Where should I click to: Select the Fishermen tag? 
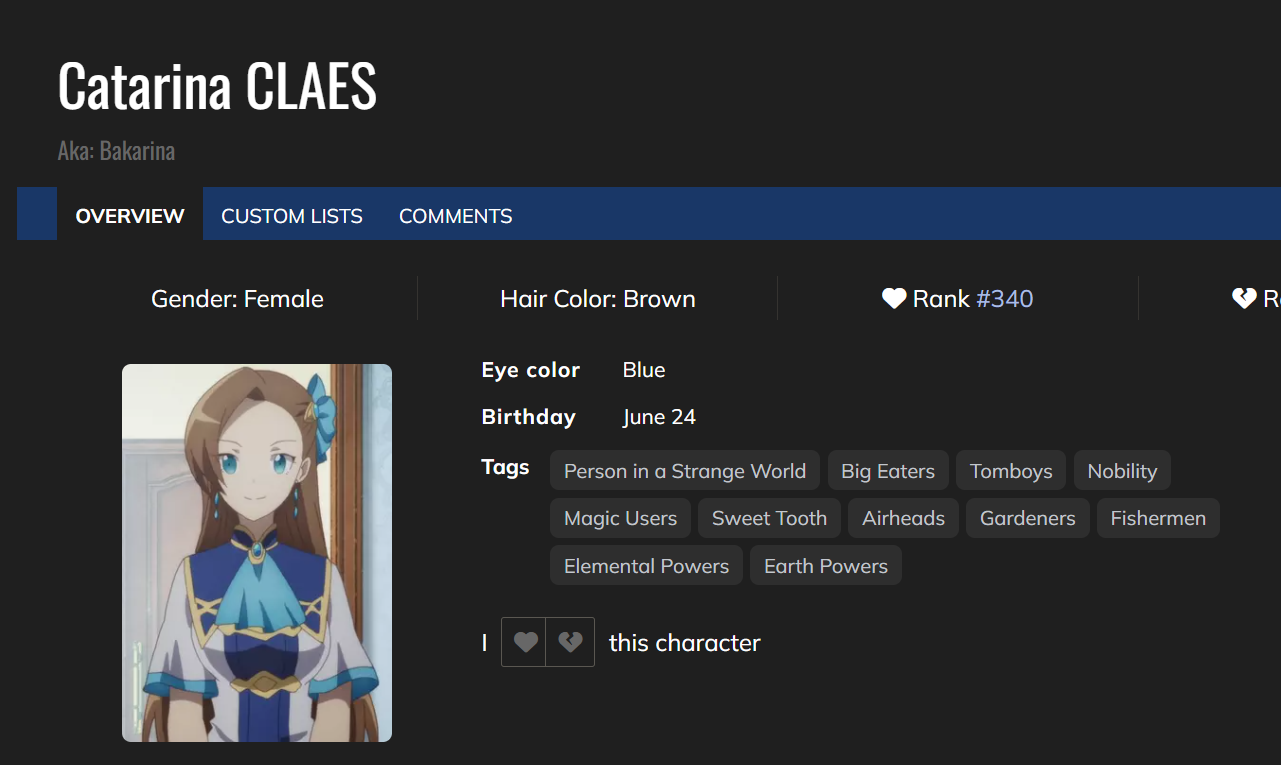1158,518
